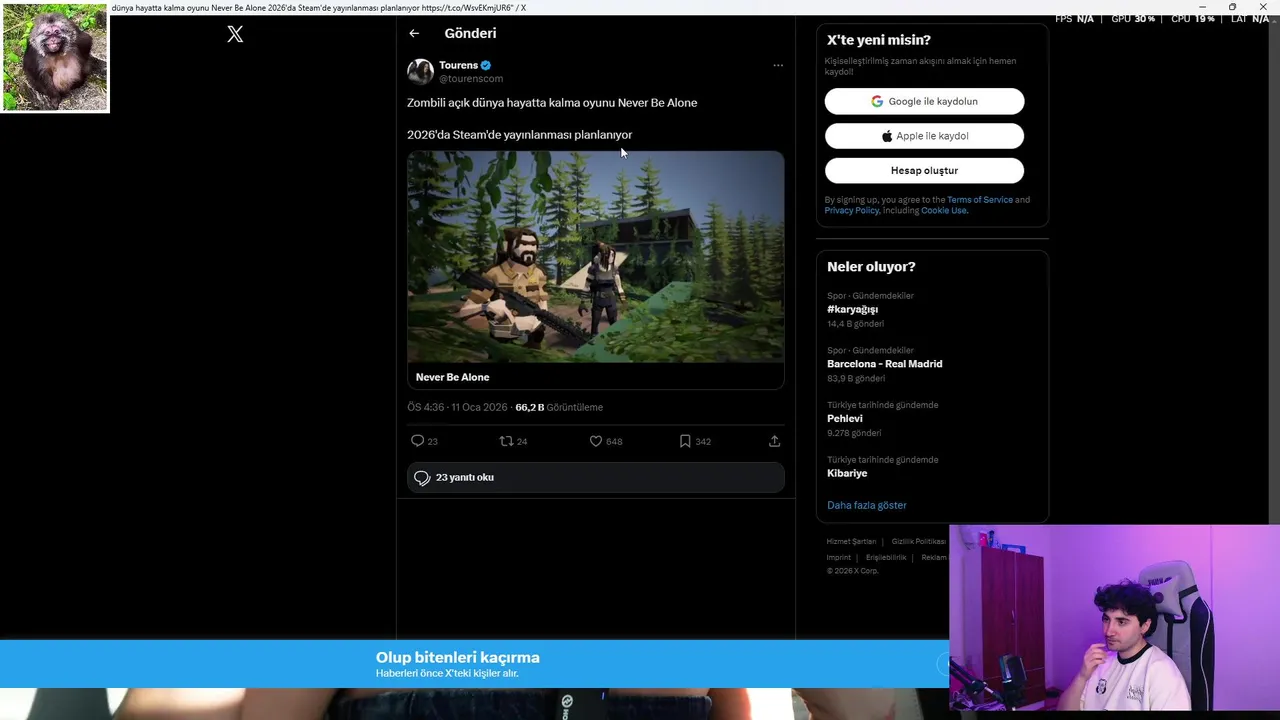Image resolution: width=1280 pixels, height=720 pixels.
Task: Click the speech bubble icon in replies bar
Action: click(422, 478)
